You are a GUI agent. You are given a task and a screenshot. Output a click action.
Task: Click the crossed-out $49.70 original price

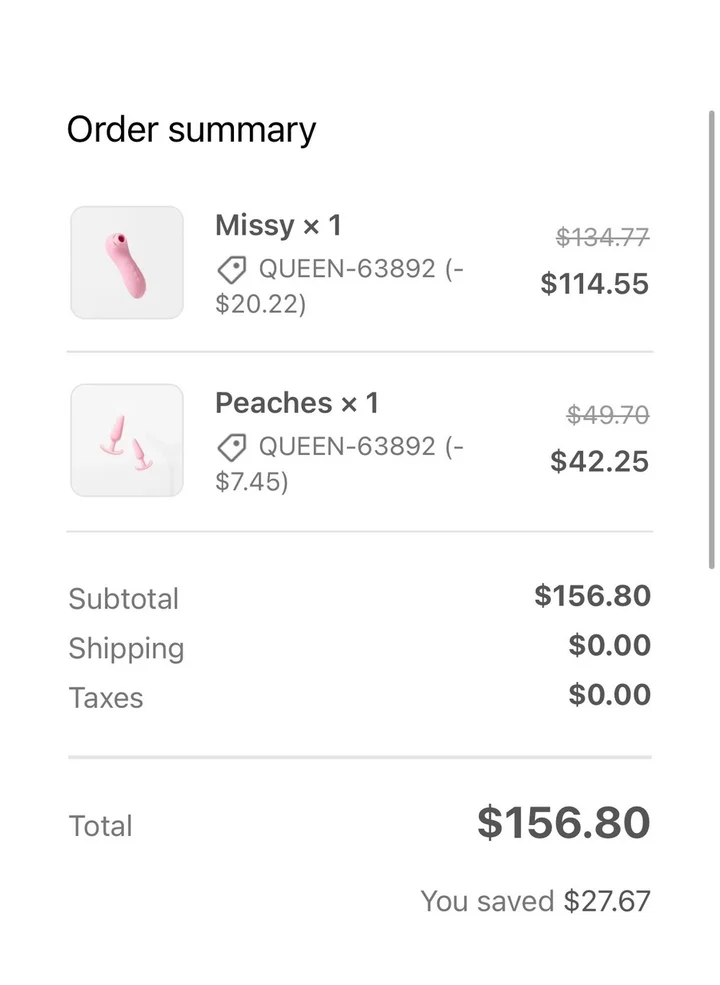608,414
